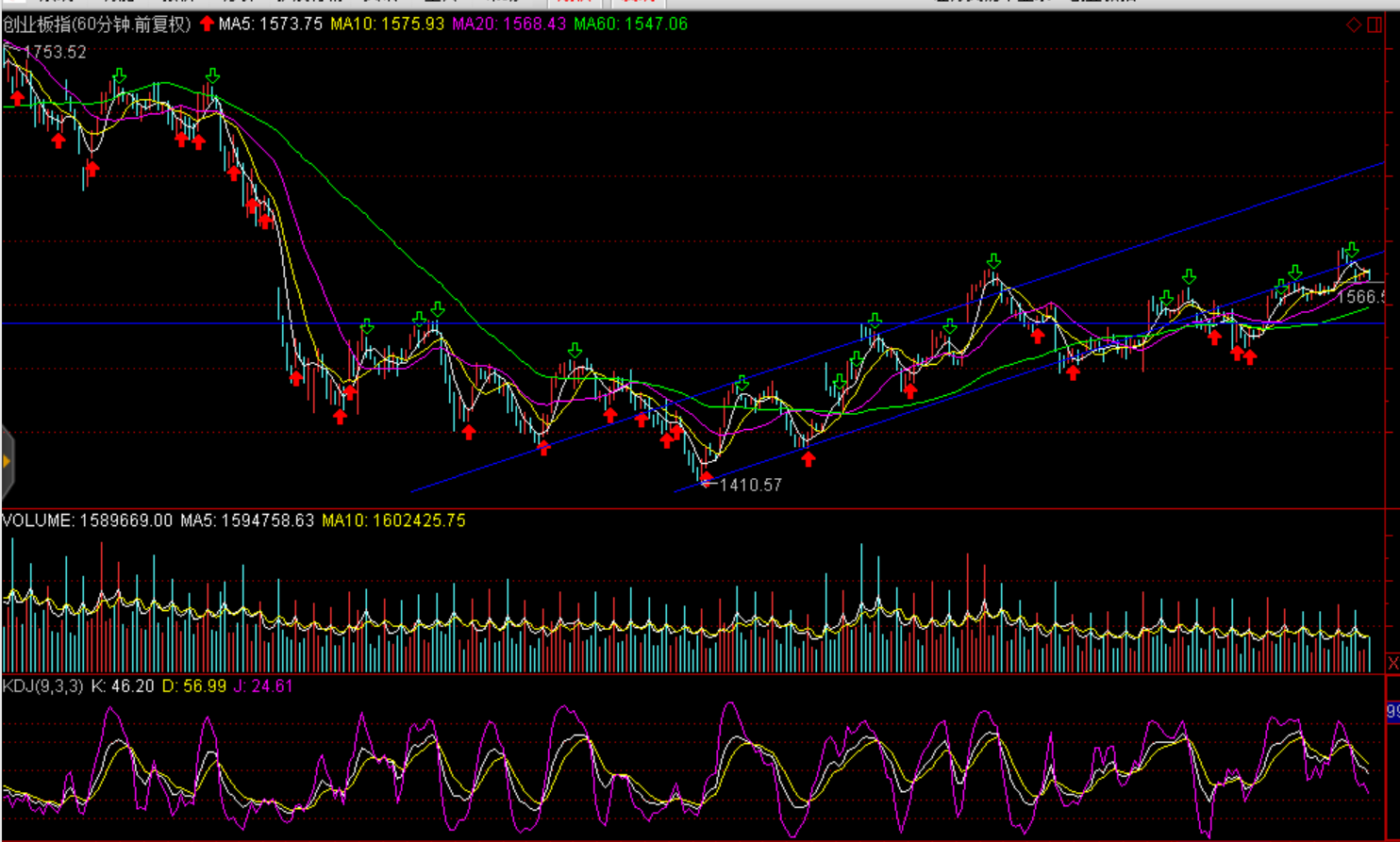Click the 创业板指 chart title label
Viewport: 1400px width, 842px height.
96,24
